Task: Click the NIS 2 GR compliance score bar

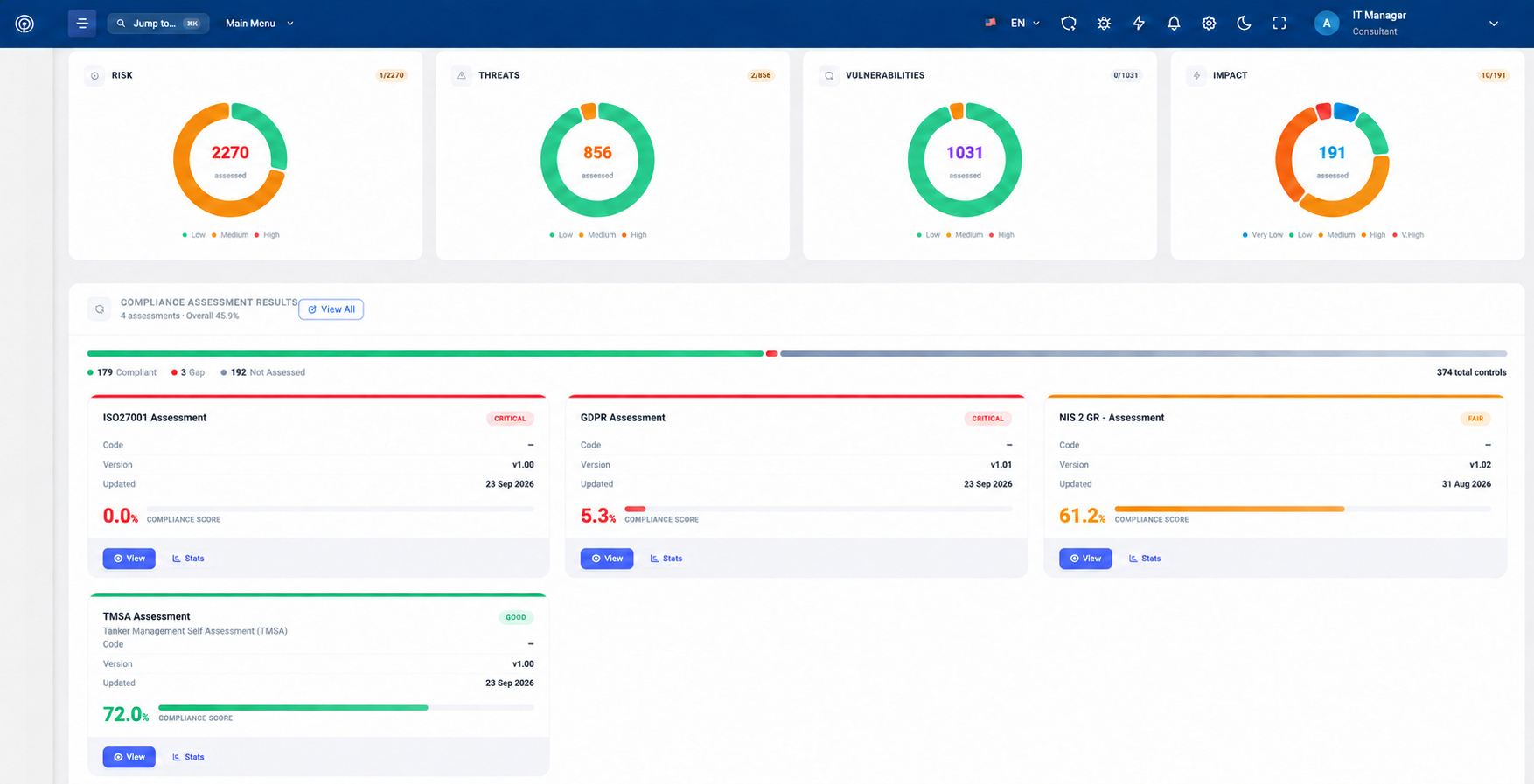Action: pyautogui.click(x=1303, y=509)
